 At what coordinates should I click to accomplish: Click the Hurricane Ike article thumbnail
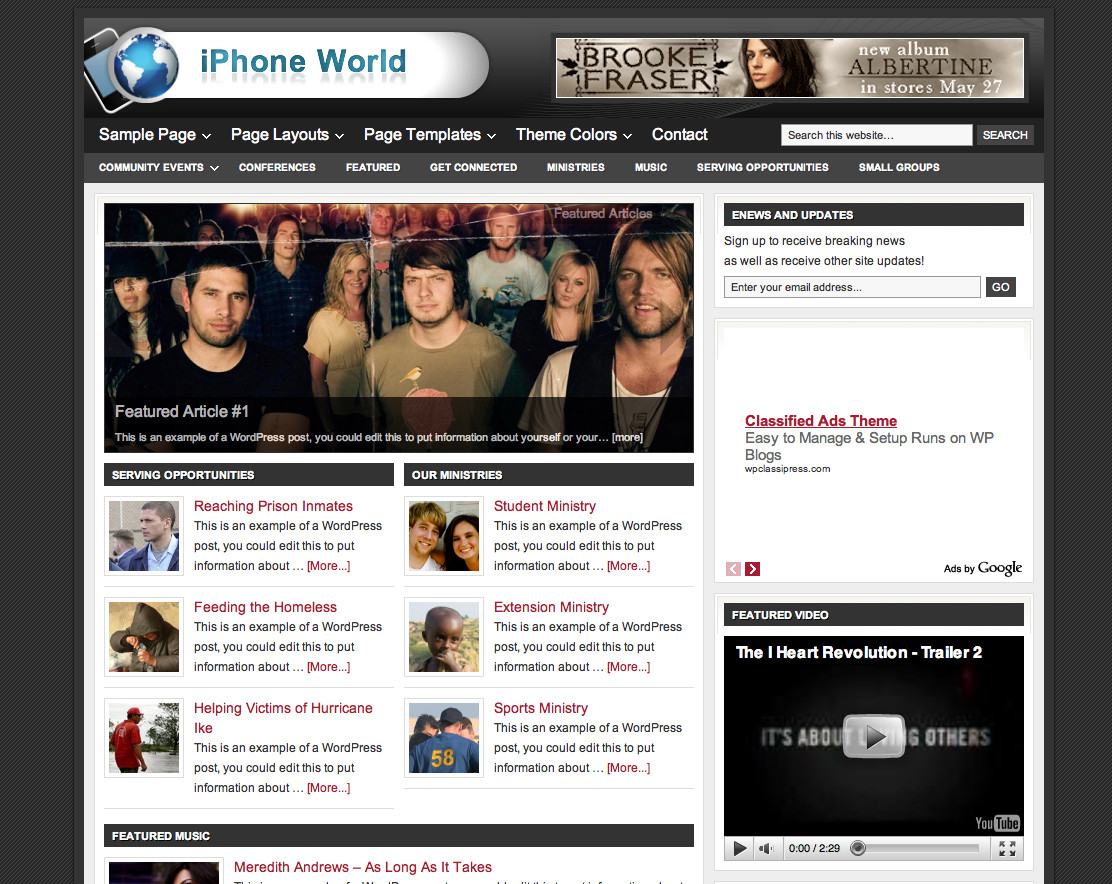(144, 738)
